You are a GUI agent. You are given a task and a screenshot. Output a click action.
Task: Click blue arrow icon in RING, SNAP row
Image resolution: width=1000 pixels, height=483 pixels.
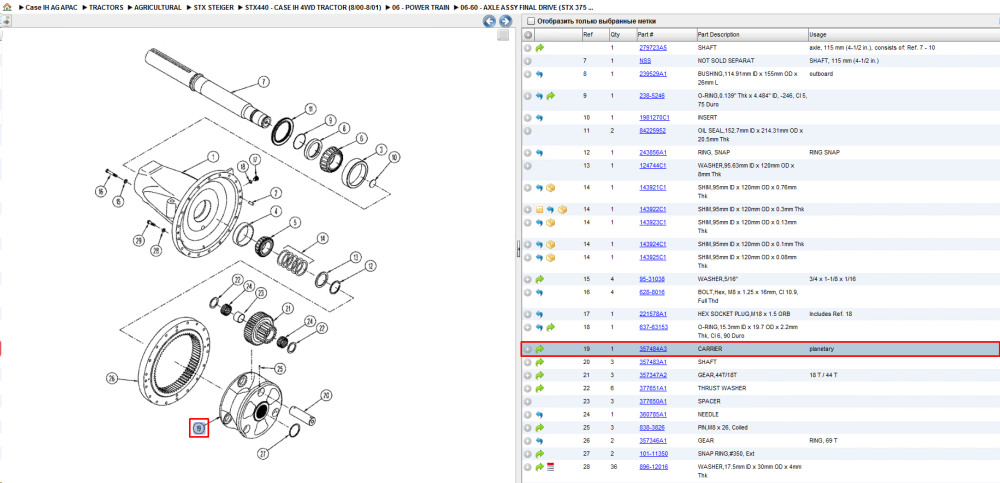pos(540,153)
